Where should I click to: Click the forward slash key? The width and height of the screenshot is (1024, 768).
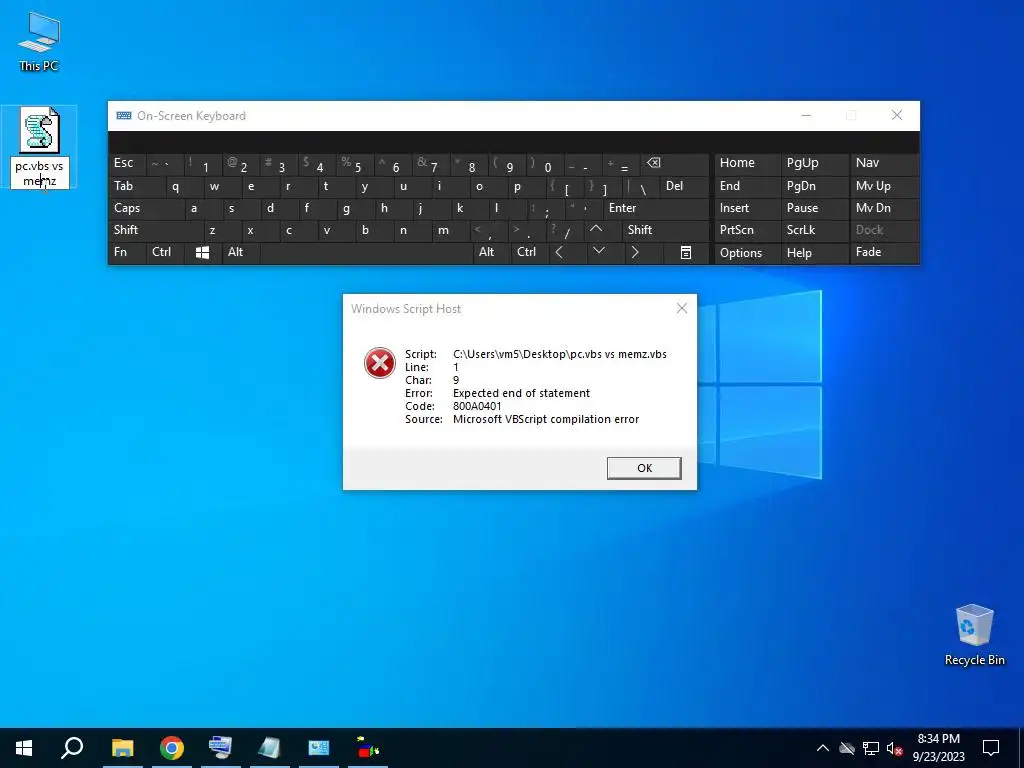point(564,230)
